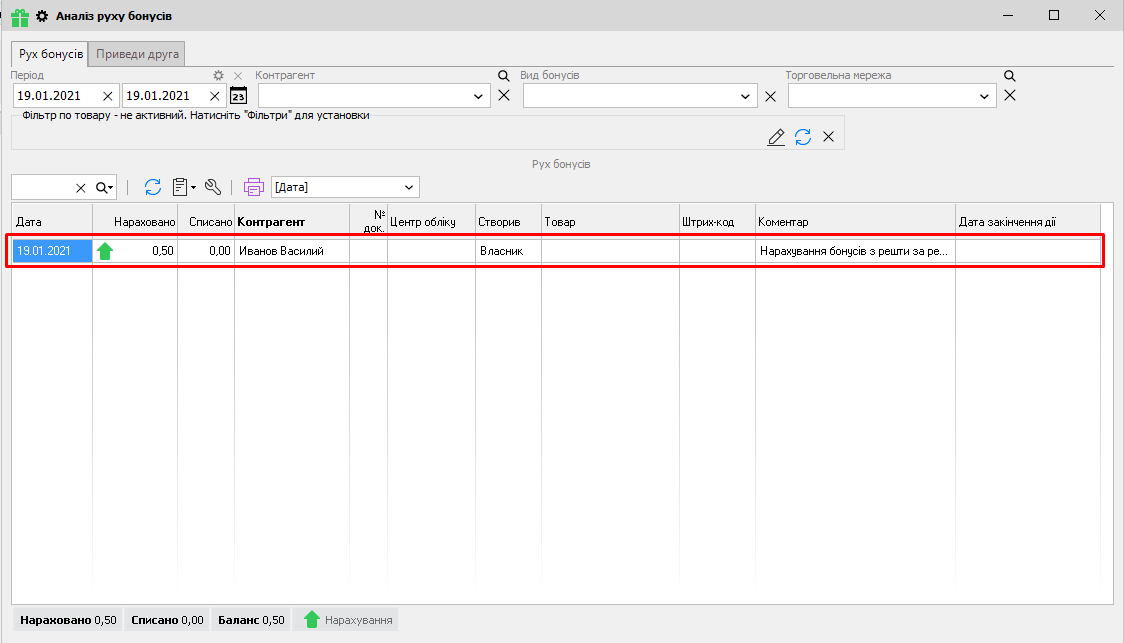
Task: Sort by the Контрагент column header
Action: pos(271,221)
